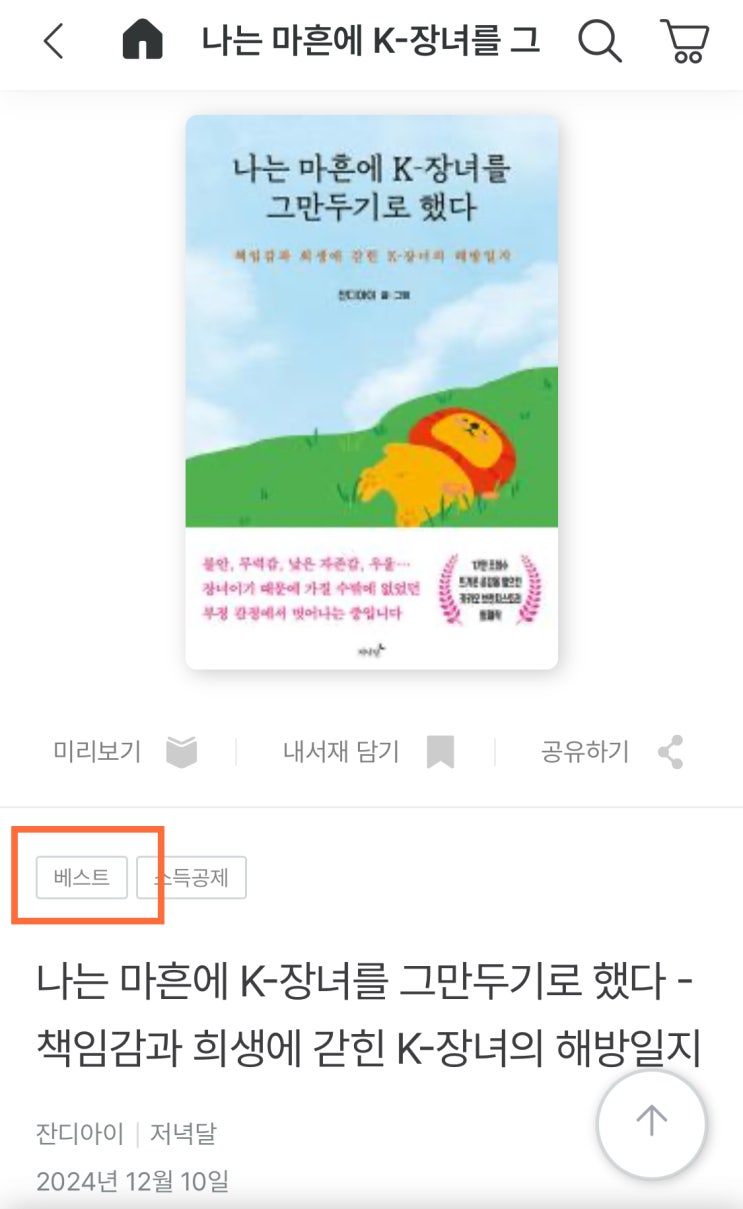Tap the open-book icon beside 미리보기

pos(182,752)
